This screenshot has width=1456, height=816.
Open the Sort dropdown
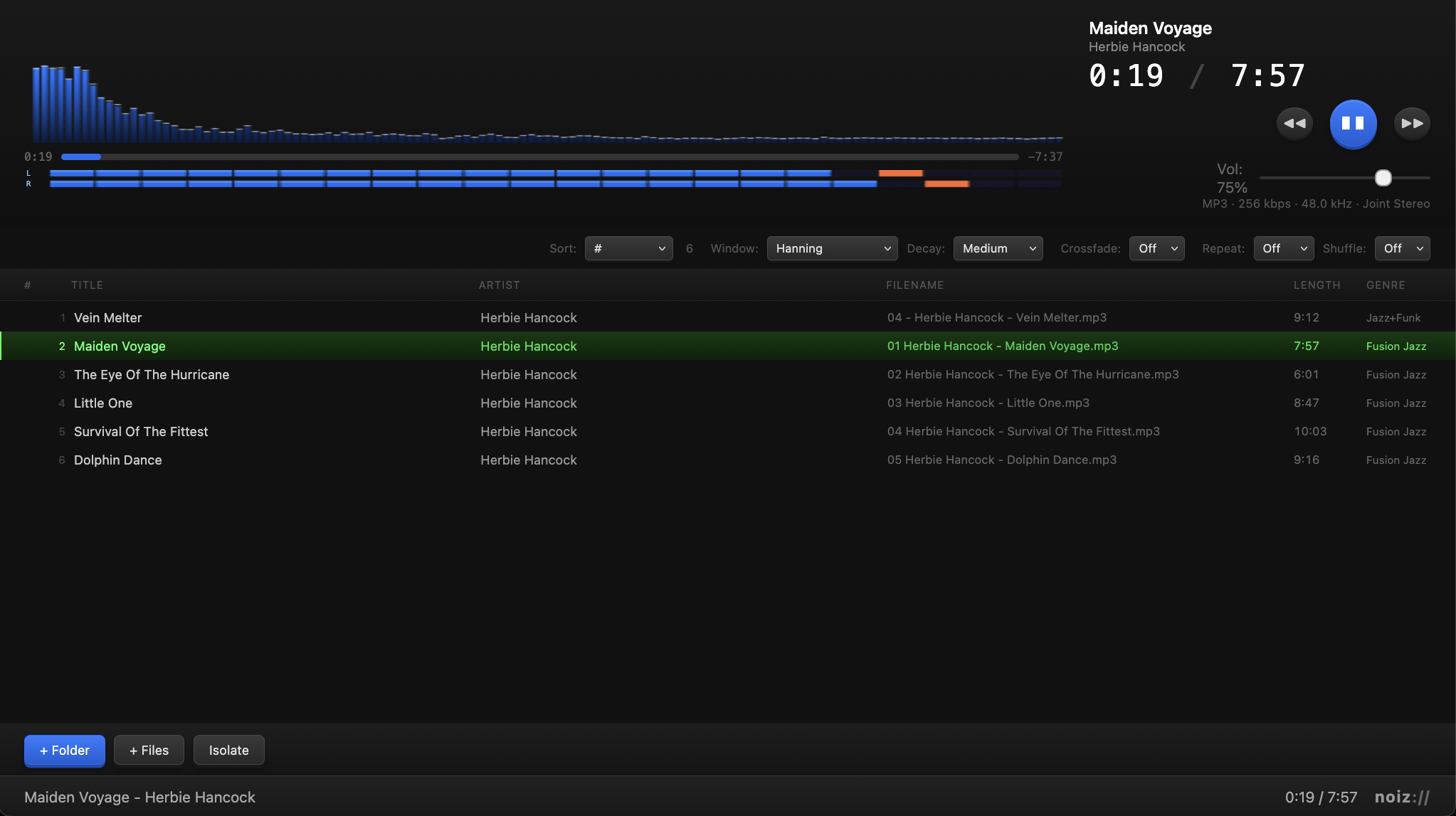pos(628,248)
